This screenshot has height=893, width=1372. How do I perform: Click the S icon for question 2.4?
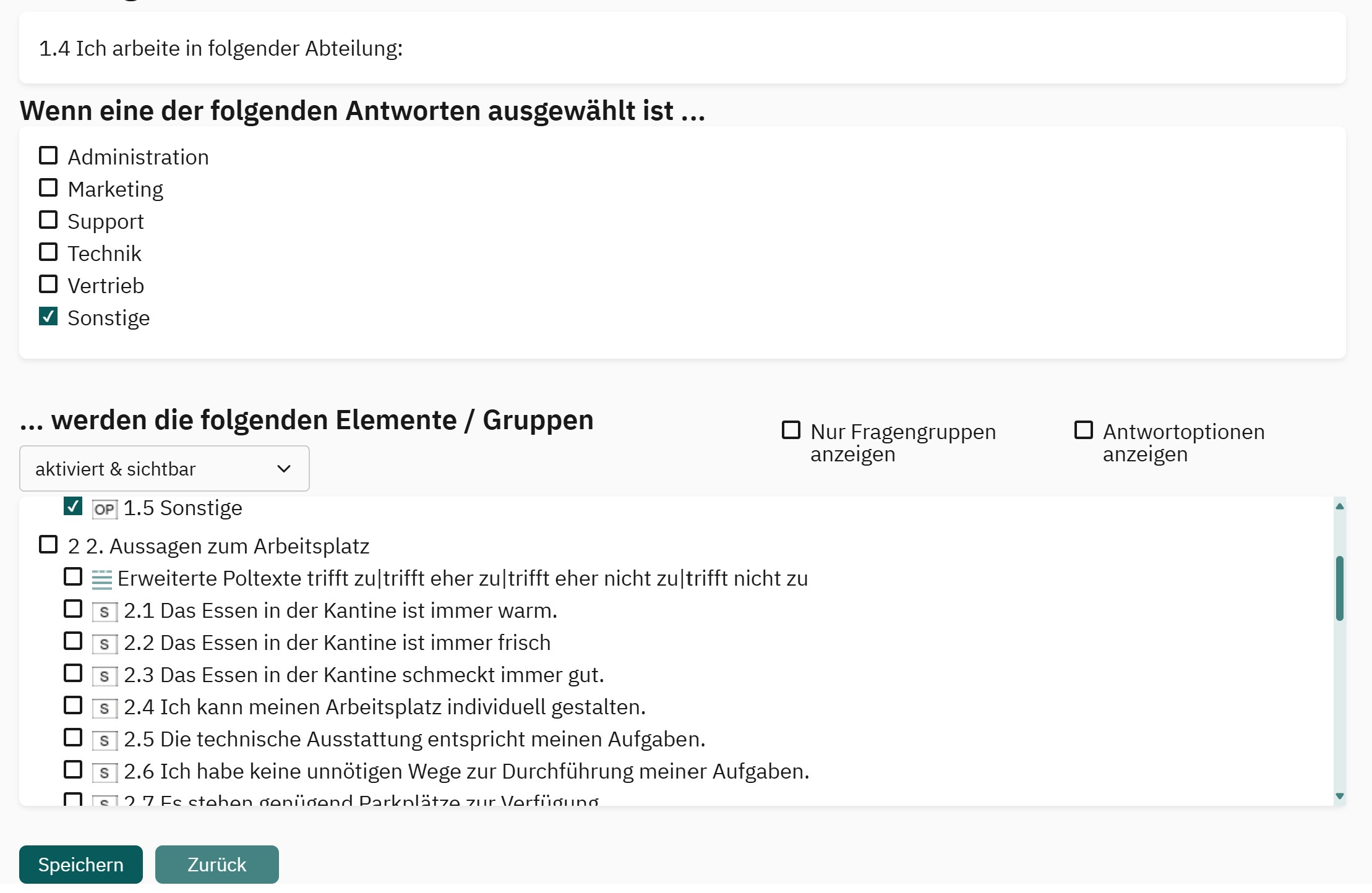click(x=105, y=709)
